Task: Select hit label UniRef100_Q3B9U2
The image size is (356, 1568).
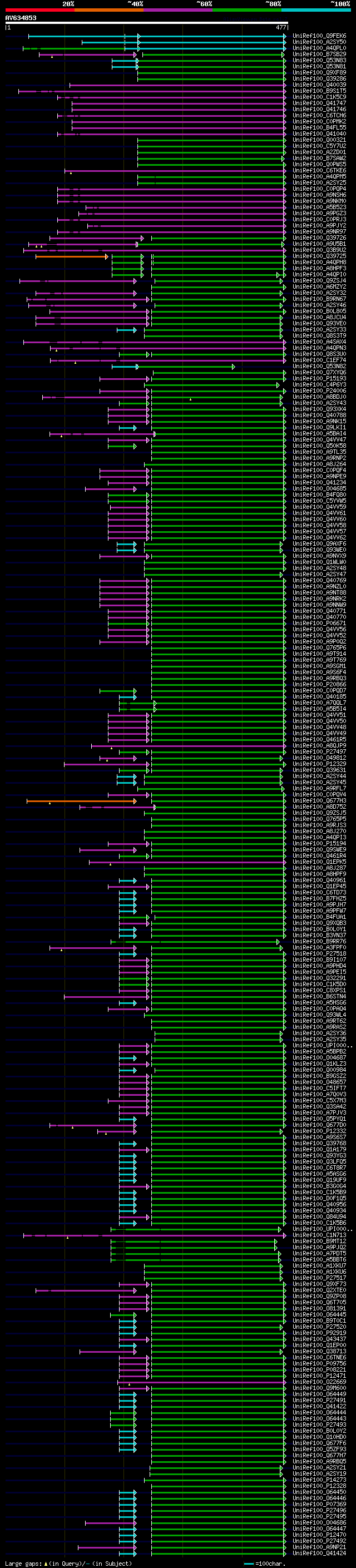Action: 319,250
